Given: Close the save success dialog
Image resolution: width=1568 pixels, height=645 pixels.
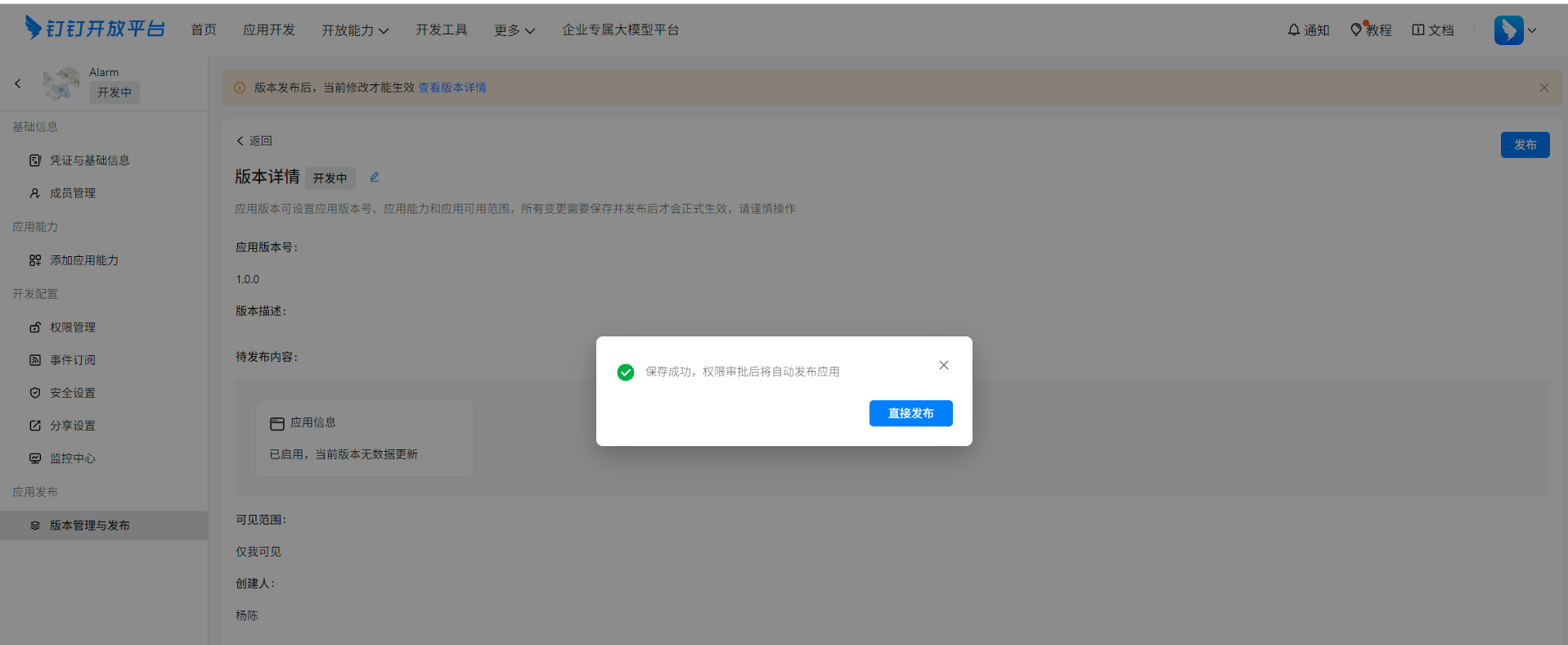Looking at the screenshot, I should pyautogui.click(x=943, y=365).
